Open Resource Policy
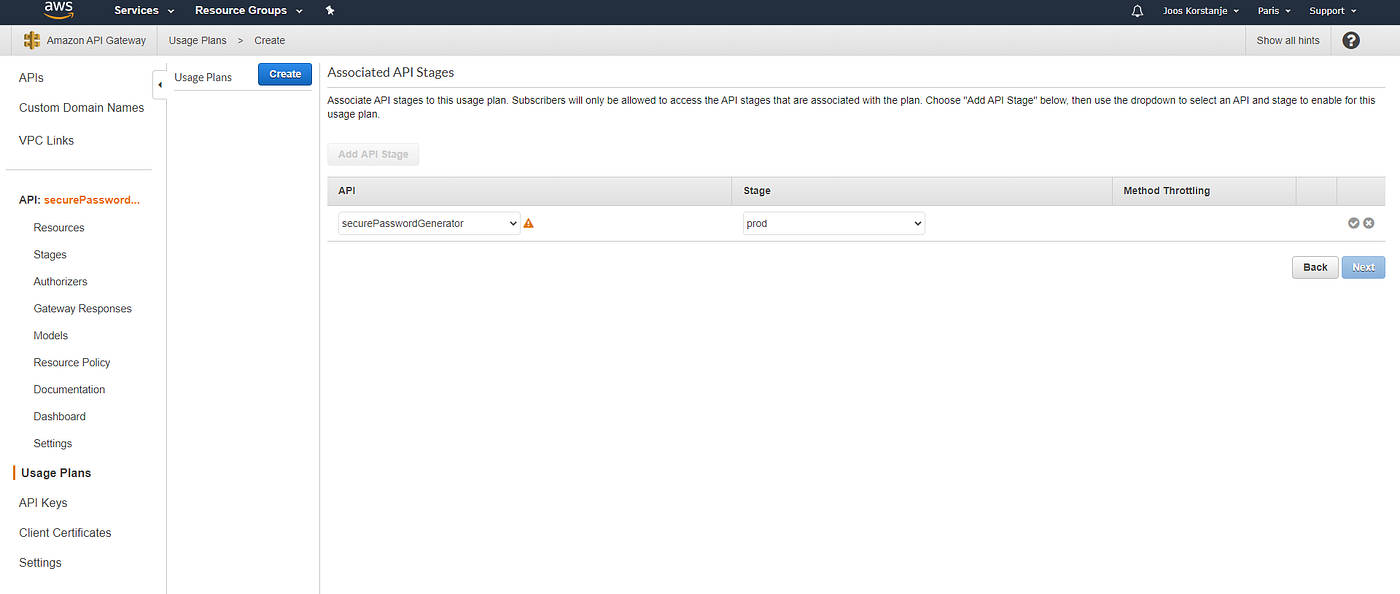Image resolution: width=1400 pixels, height=594 pixels. pyautogui.click(x=72, y=363)
